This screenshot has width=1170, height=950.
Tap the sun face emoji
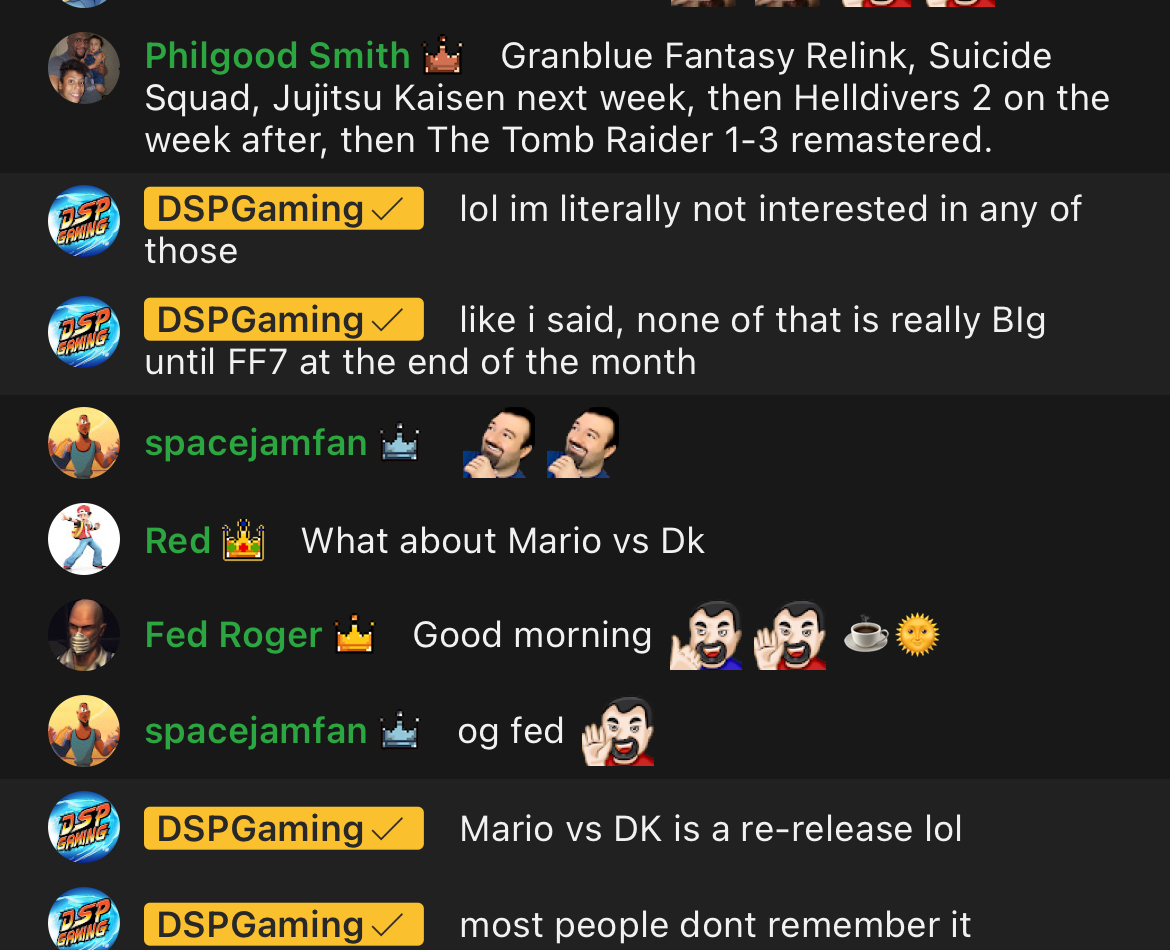[917, 634]
